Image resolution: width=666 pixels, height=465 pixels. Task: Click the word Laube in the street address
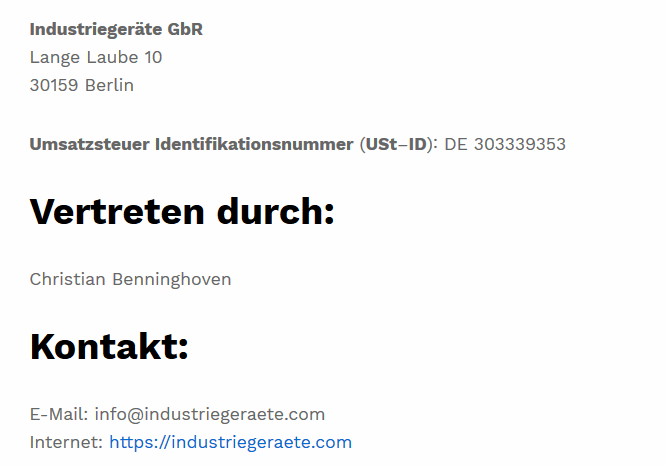tap(113, 57)
